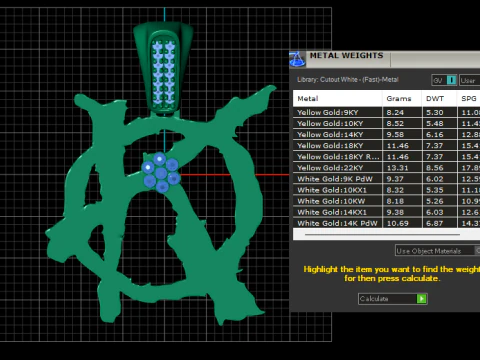
Task: Click the horizontal scrollbar under the metals table
Action: 382,235
